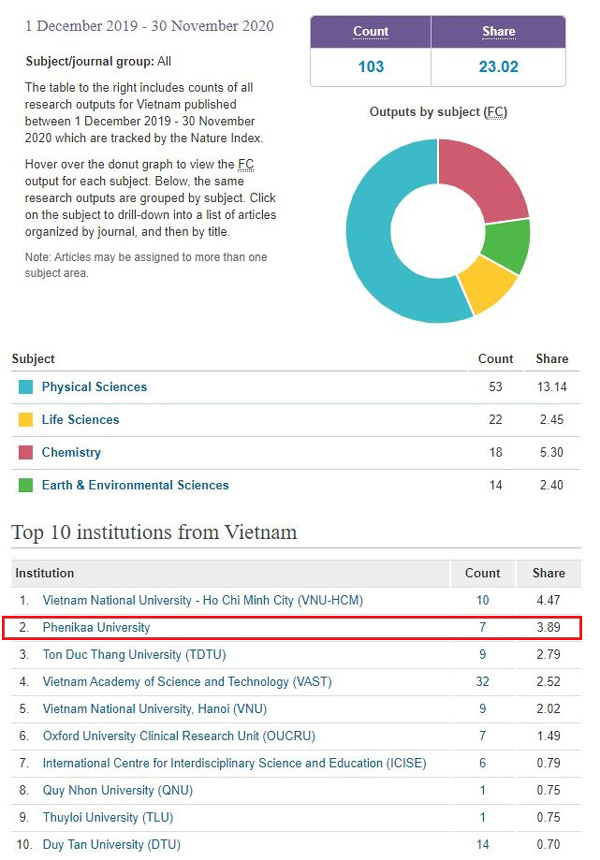
Task: Click green Earth & Environmental Sciences square
Action: coord(24,485)
